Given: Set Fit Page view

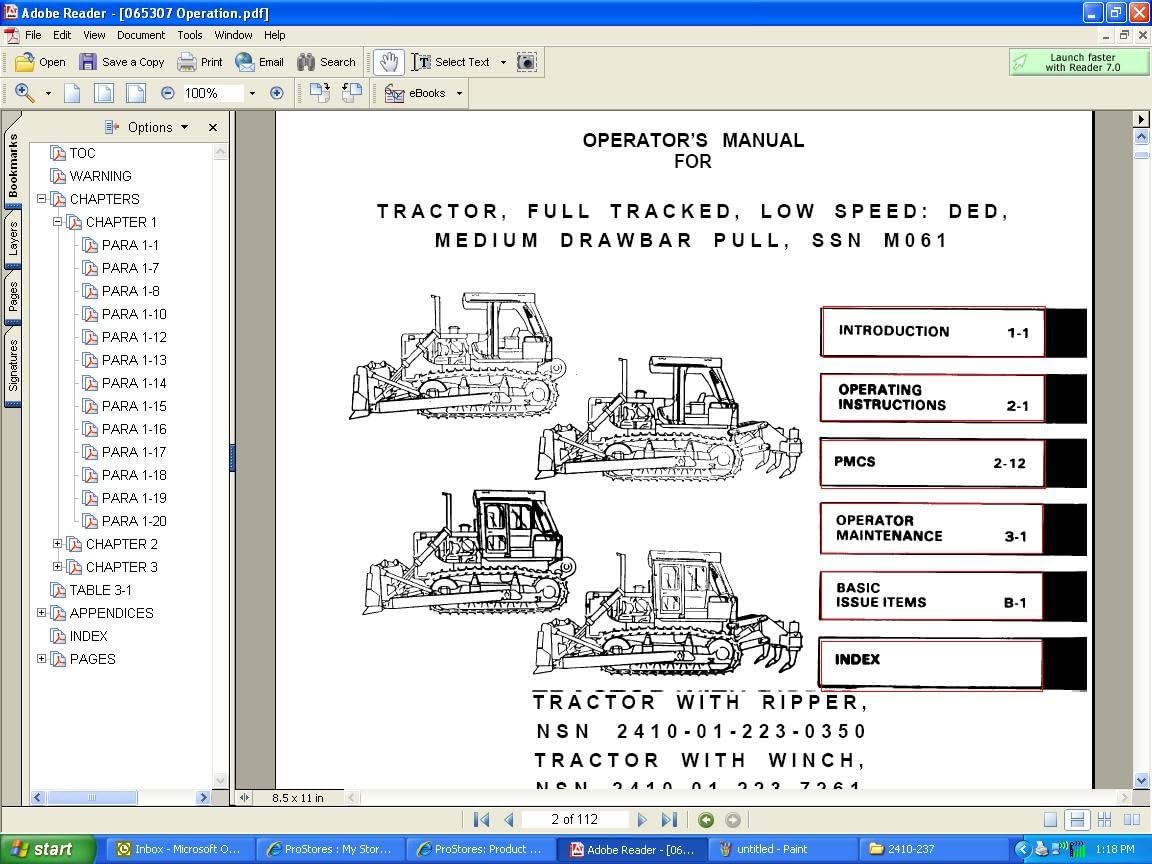Looking at the screenshot, I should 104,93.
